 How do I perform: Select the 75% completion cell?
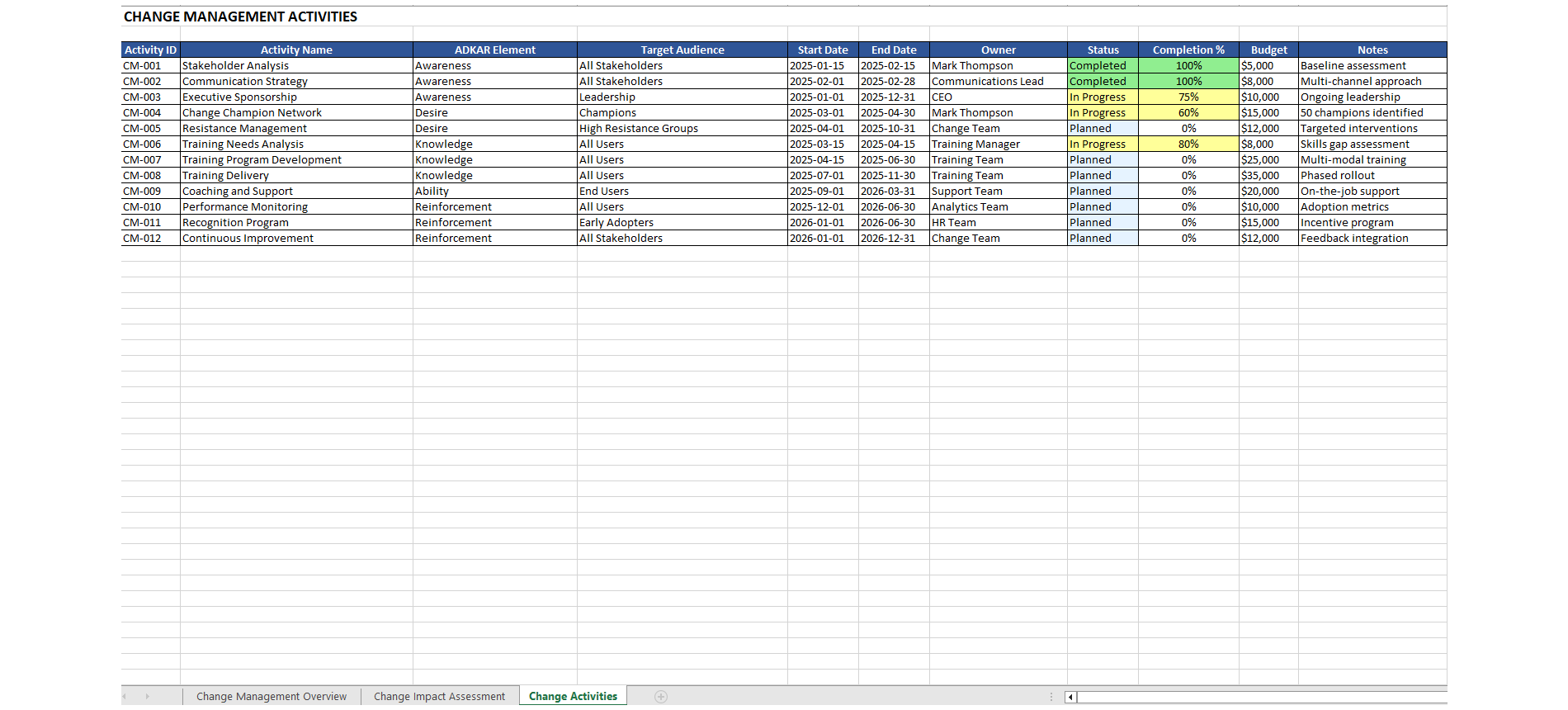click(1188, 97)
